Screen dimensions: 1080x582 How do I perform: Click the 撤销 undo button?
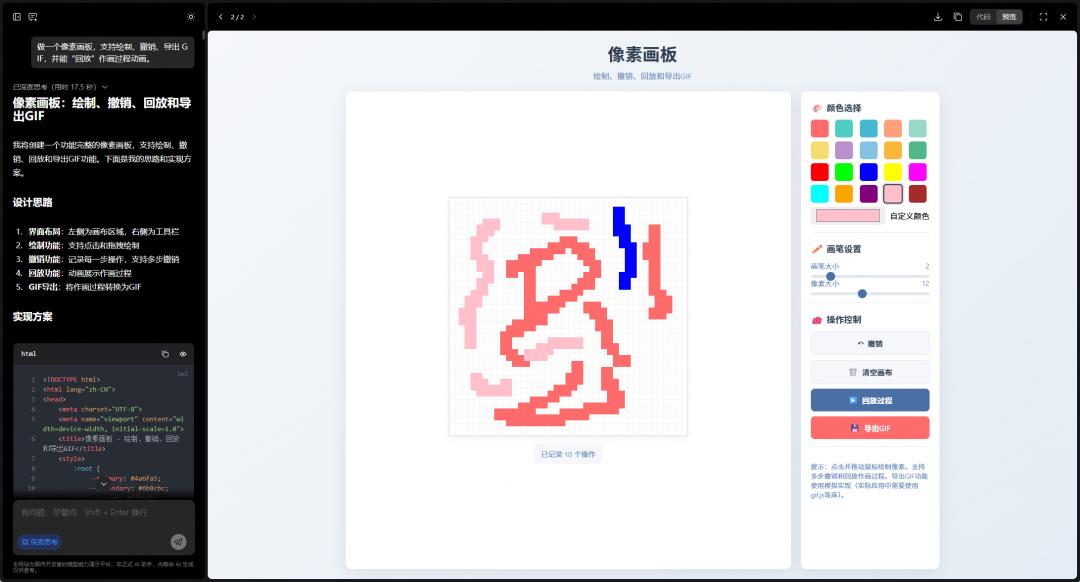pos(870,343)
